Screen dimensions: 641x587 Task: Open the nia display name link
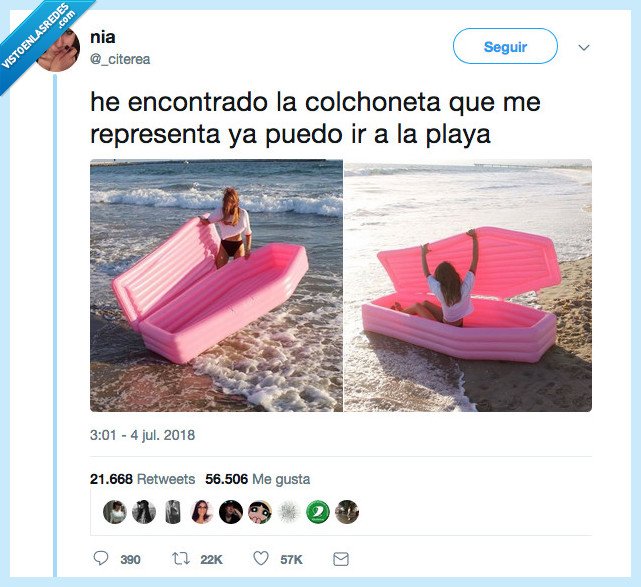pyautogui.click(x=103, y=37)
